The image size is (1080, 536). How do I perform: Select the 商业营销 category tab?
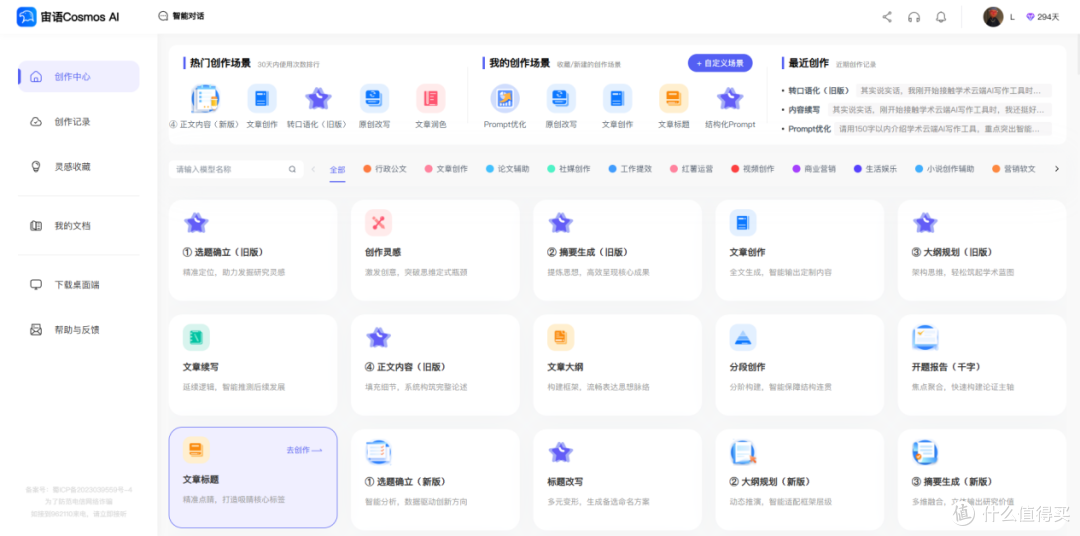814,169
